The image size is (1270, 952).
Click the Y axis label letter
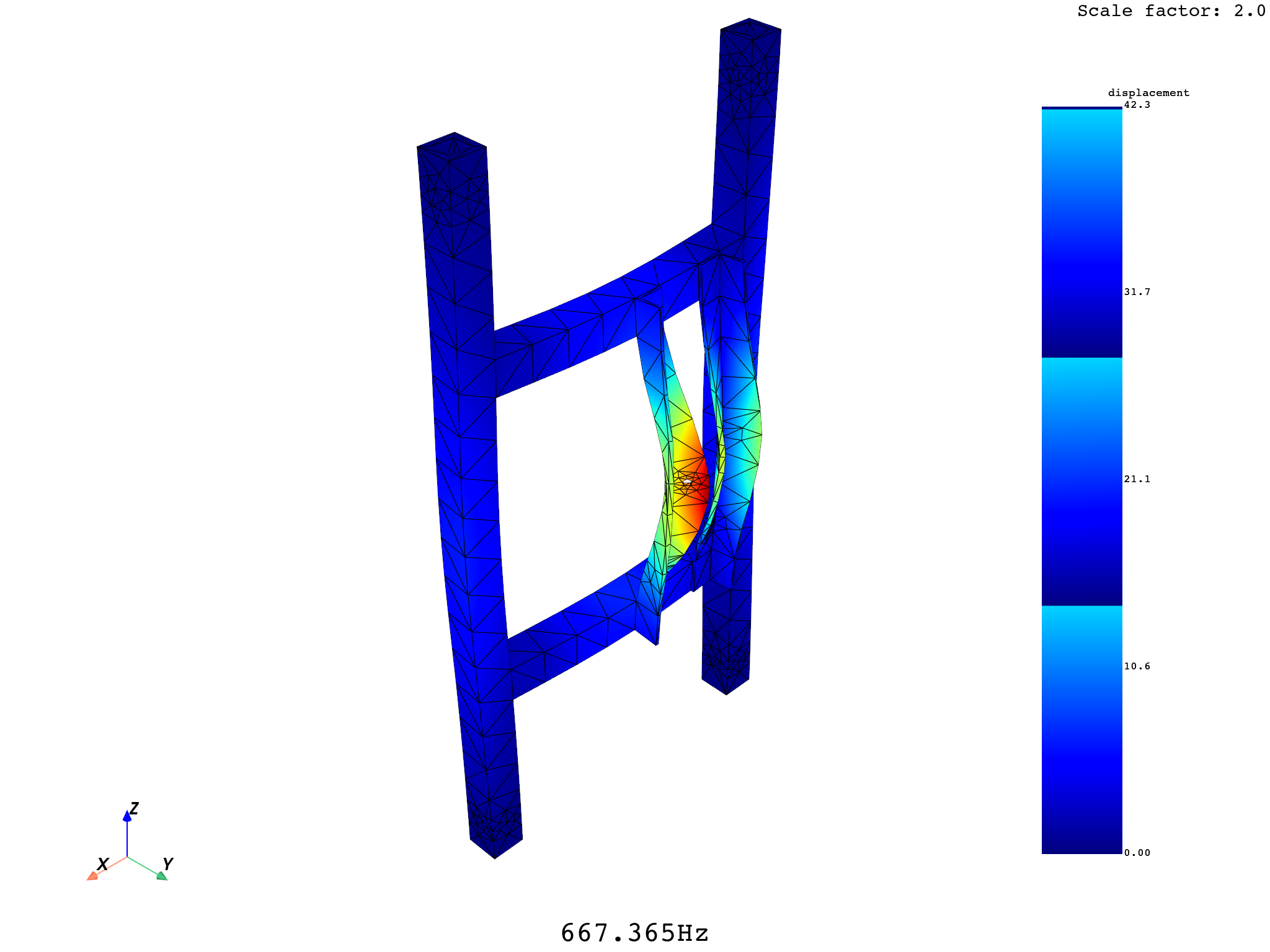(x=167, y=863)
